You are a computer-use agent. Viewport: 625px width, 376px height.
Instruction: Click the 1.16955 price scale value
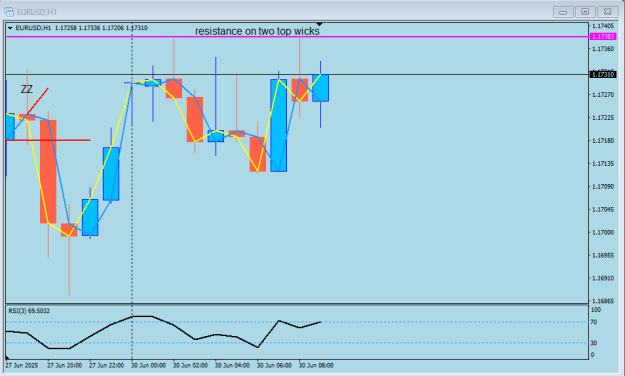(603, 255)
